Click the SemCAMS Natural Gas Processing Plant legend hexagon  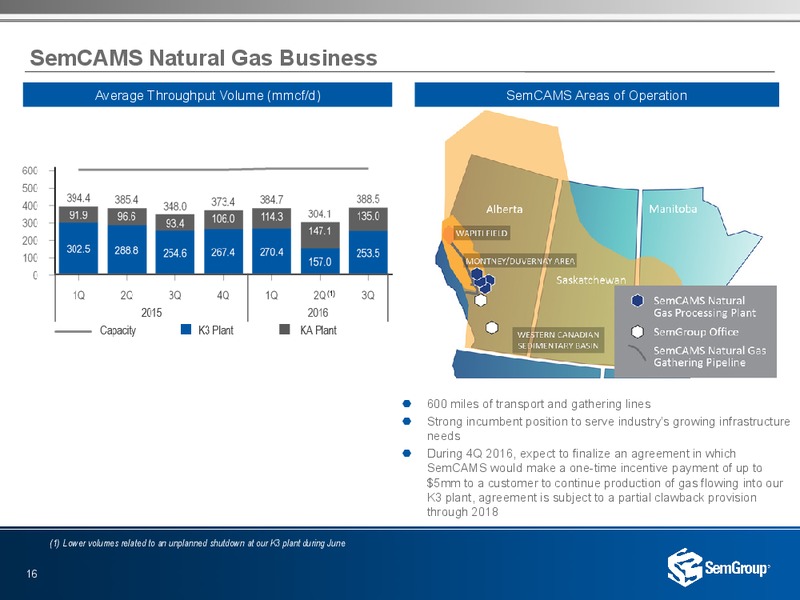tap(637, 301)
